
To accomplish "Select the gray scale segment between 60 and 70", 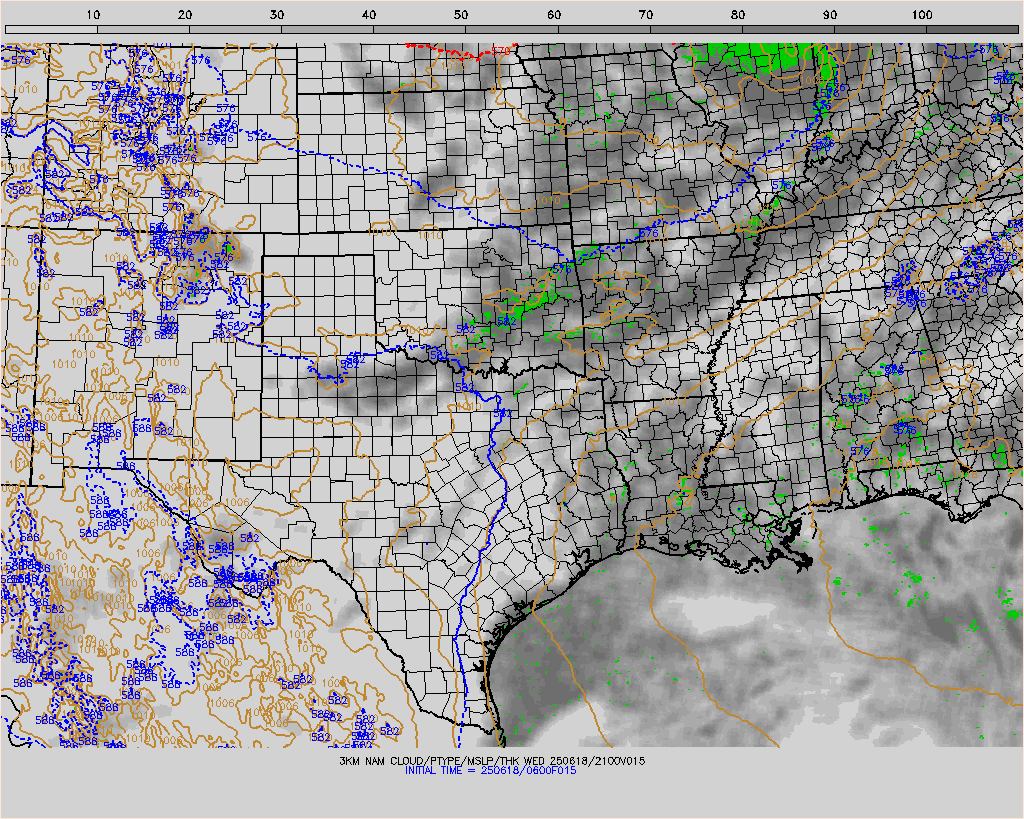I will click(605, 29).
